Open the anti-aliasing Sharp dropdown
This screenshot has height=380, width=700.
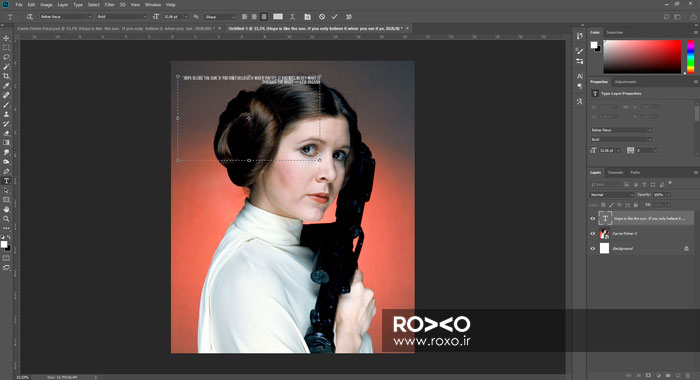(220, 17)
